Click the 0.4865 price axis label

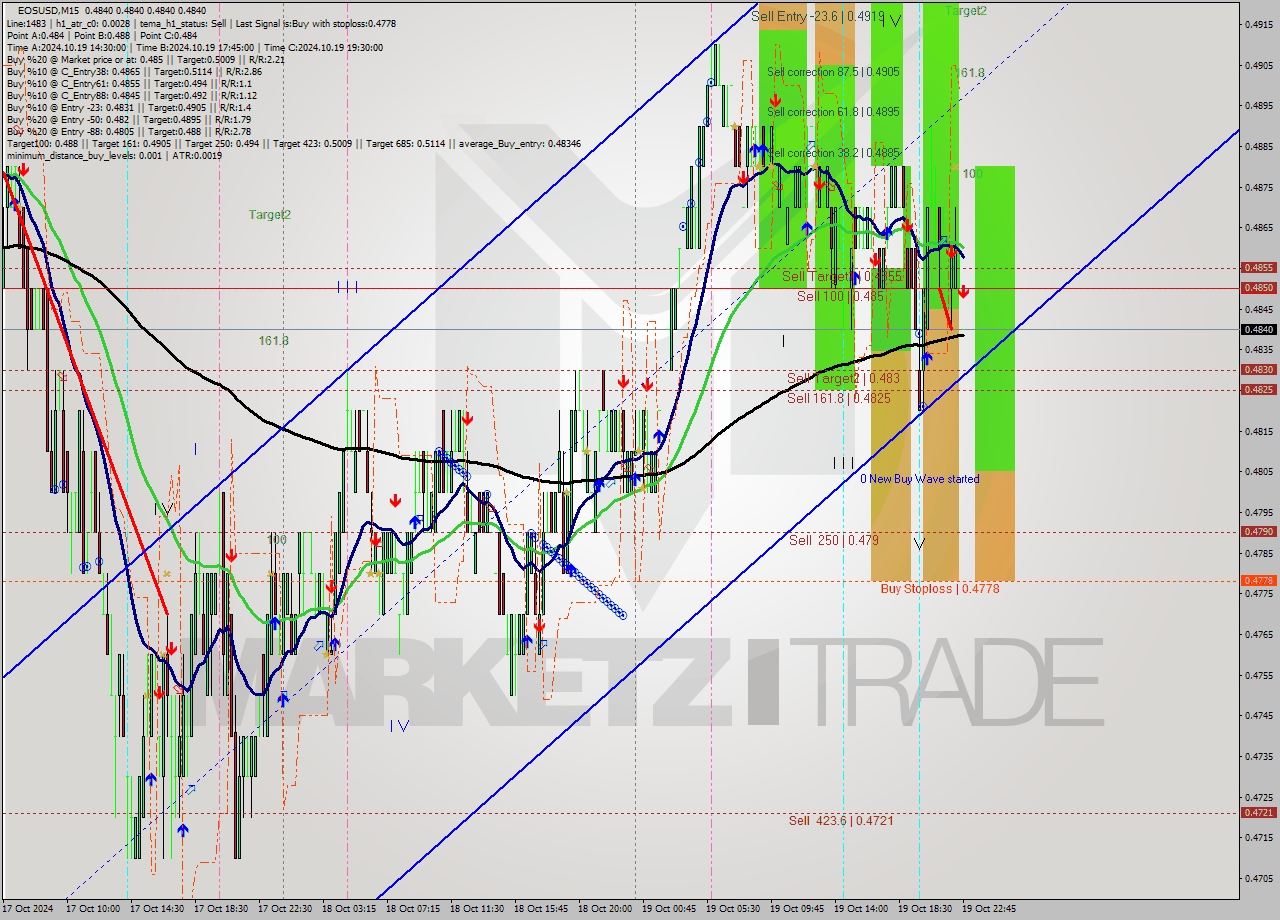coord(1259,227)
